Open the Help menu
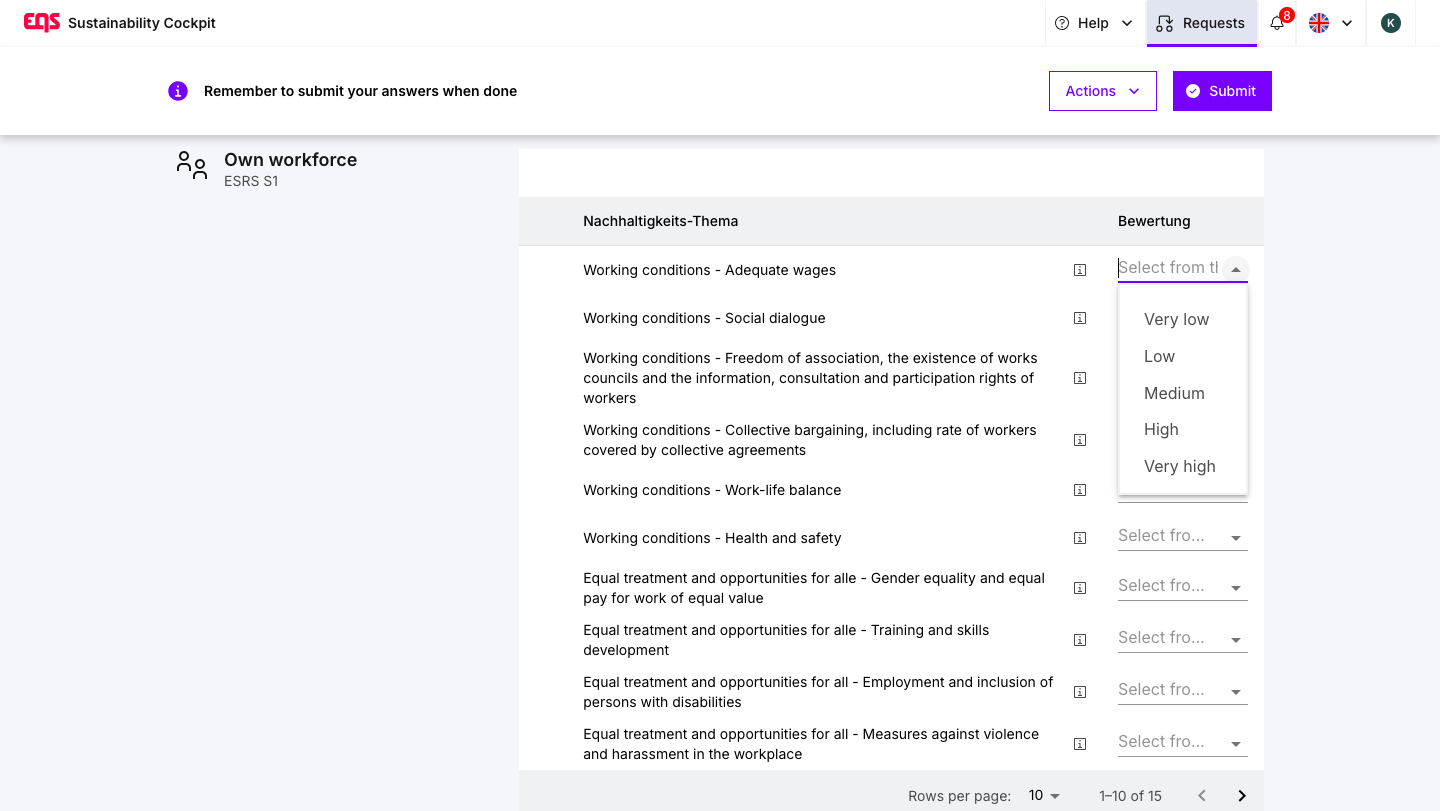This screenshot has height=811, width=1440. (1094, 23)
